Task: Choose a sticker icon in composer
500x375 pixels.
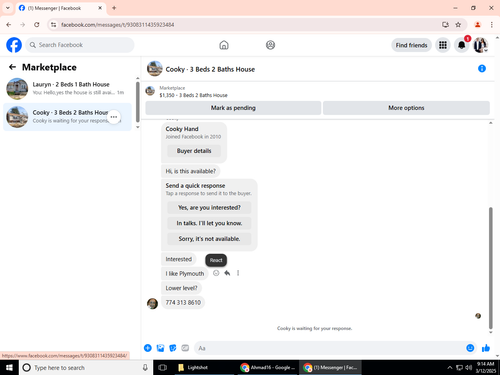Action: (173, 348)
